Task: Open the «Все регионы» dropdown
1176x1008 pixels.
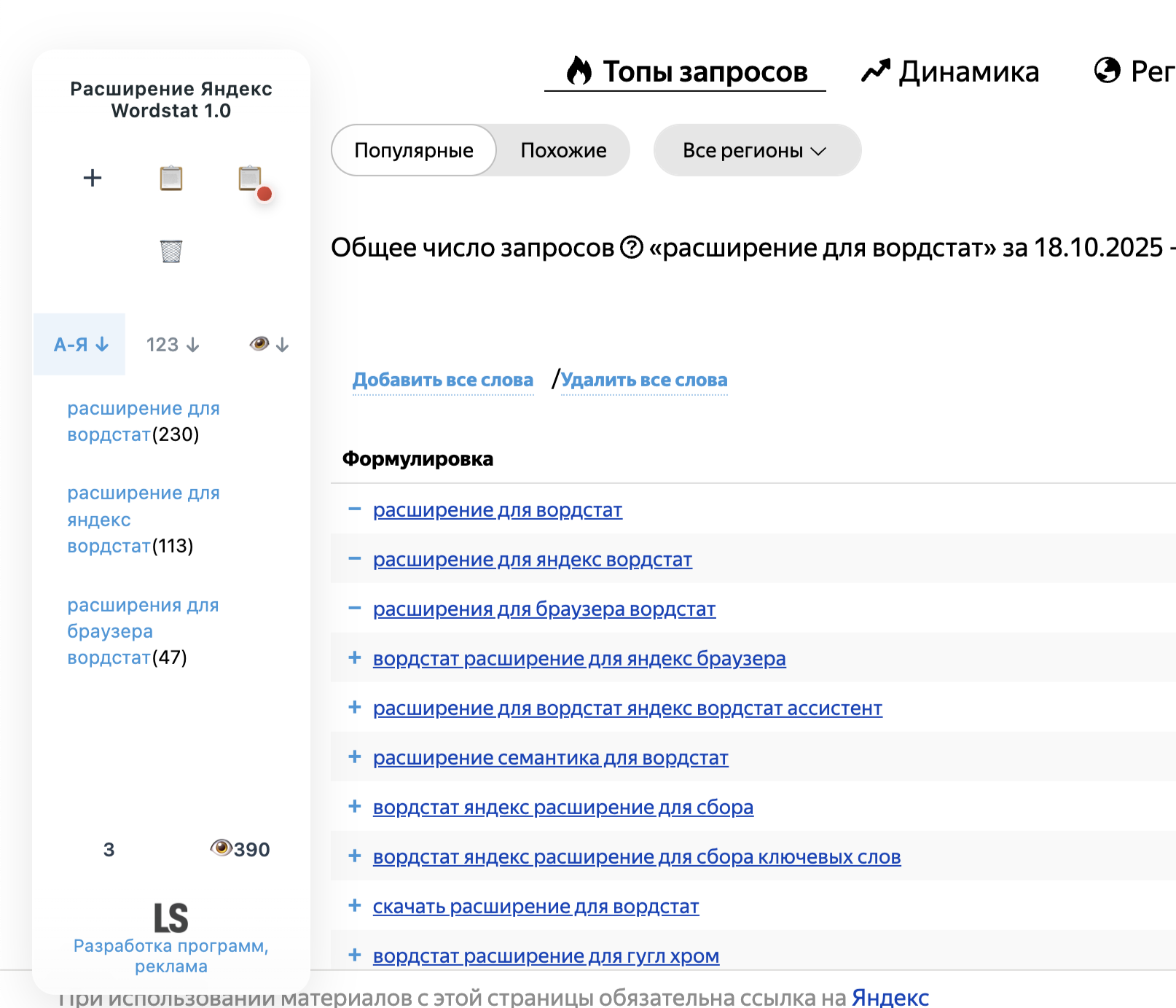Action: [x=756, y=150]
